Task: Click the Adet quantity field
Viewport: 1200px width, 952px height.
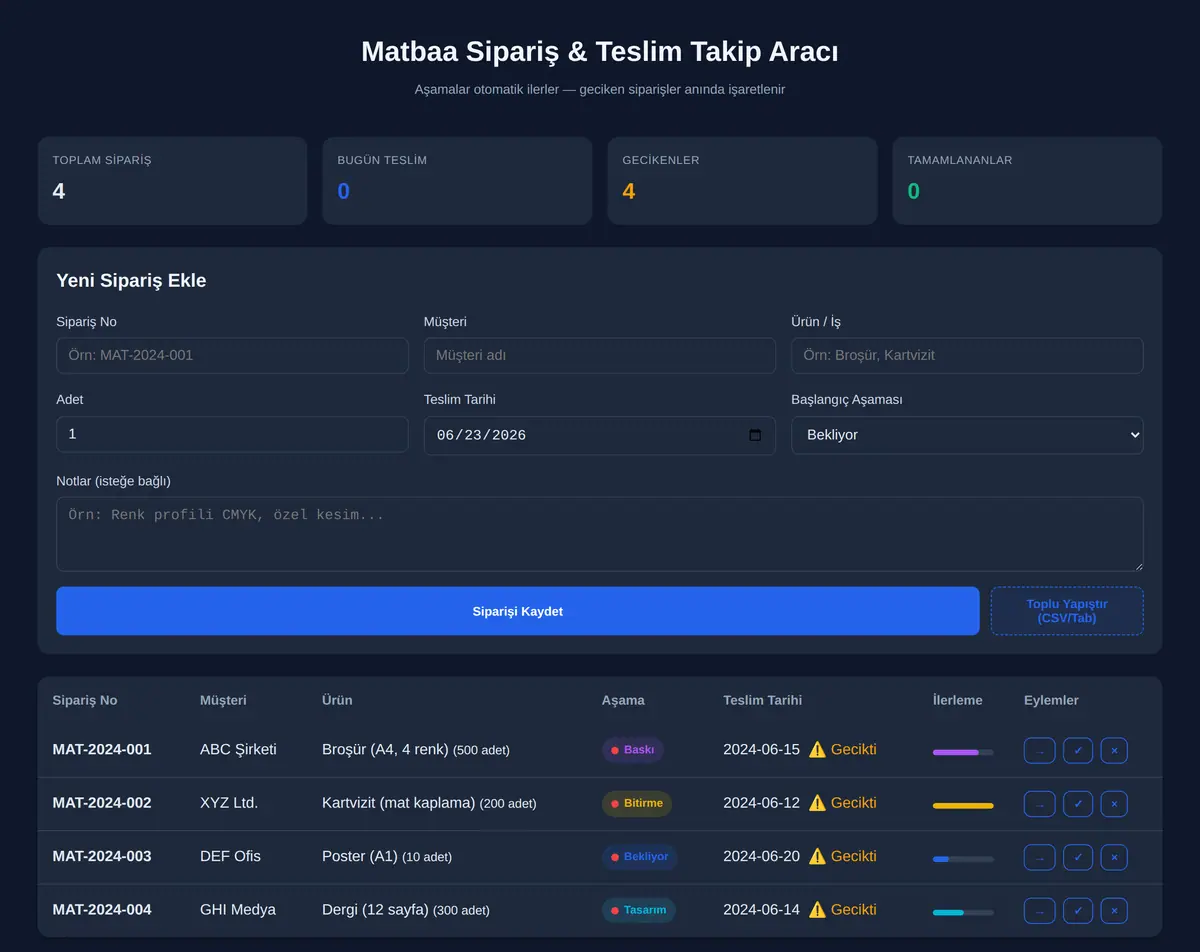Action: click(x=232, y=434)
